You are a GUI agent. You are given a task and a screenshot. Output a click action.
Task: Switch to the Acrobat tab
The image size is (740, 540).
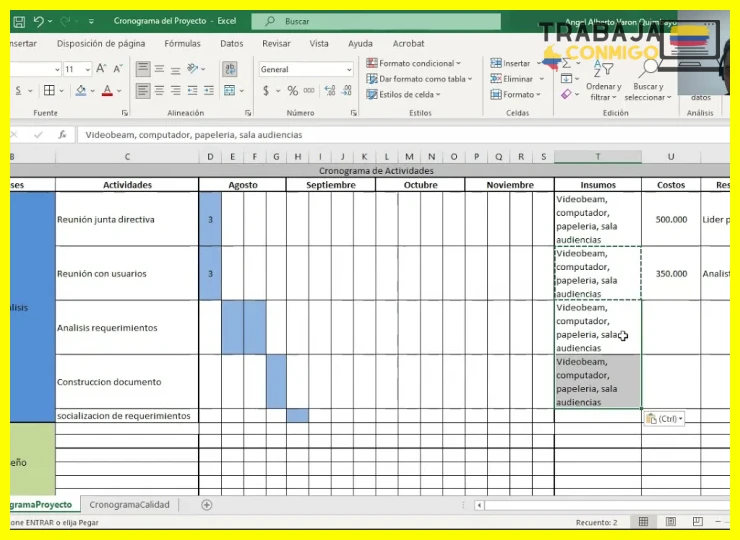(408, 43)
